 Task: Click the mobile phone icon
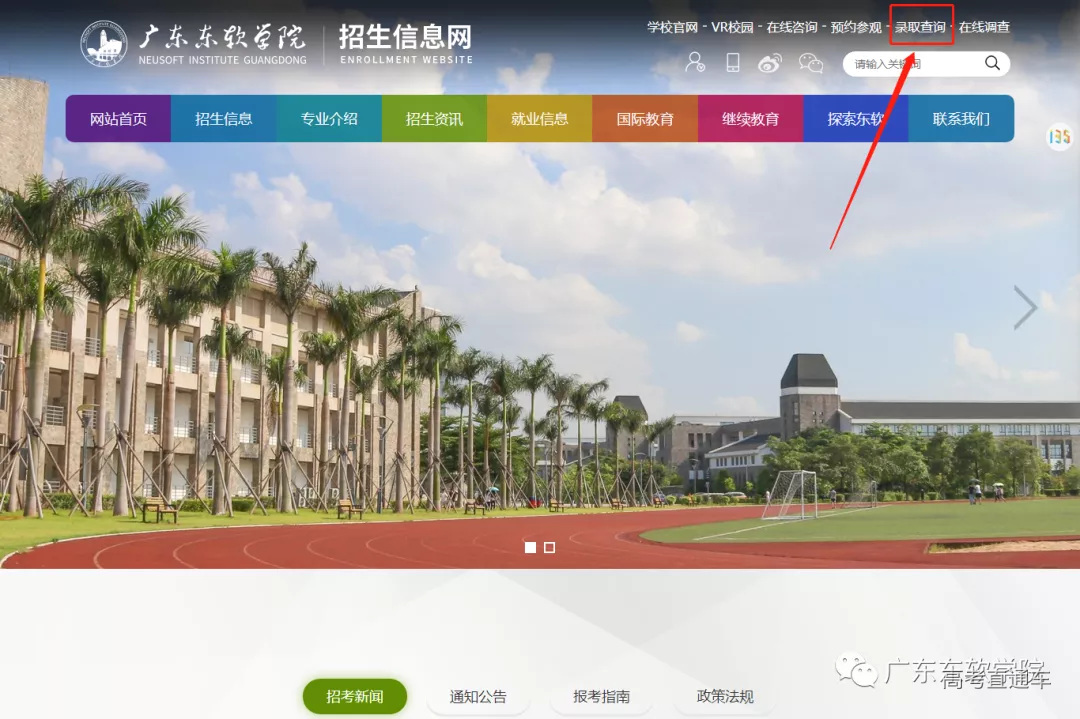pyautogui.click(x=733, y=63)
